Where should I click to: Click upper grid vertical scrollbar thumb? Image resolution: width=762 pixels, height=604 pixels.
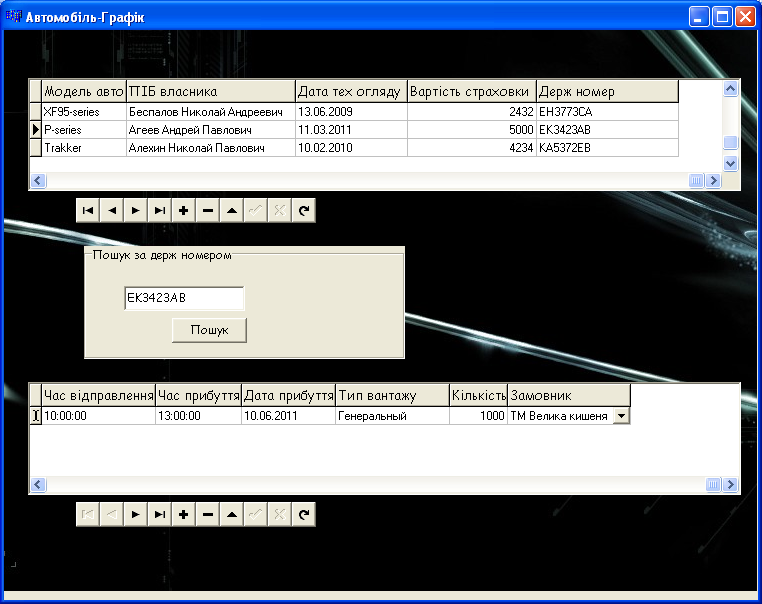click(x=730, y=142)
